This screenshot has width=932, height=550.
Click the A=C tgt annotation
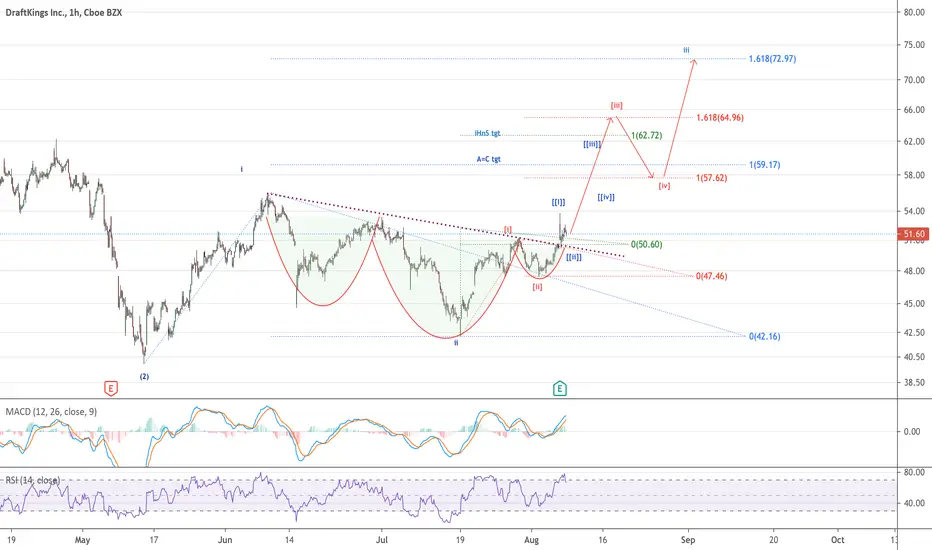pyautogui.click(x=489, y=159)
